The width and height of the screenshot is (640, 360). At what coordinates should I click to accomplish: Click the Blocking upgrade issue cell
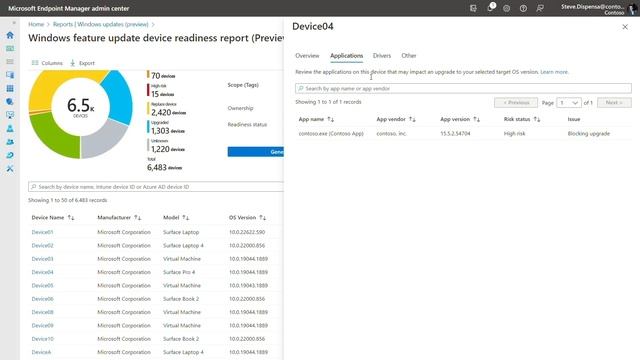(x=589, y=133)
